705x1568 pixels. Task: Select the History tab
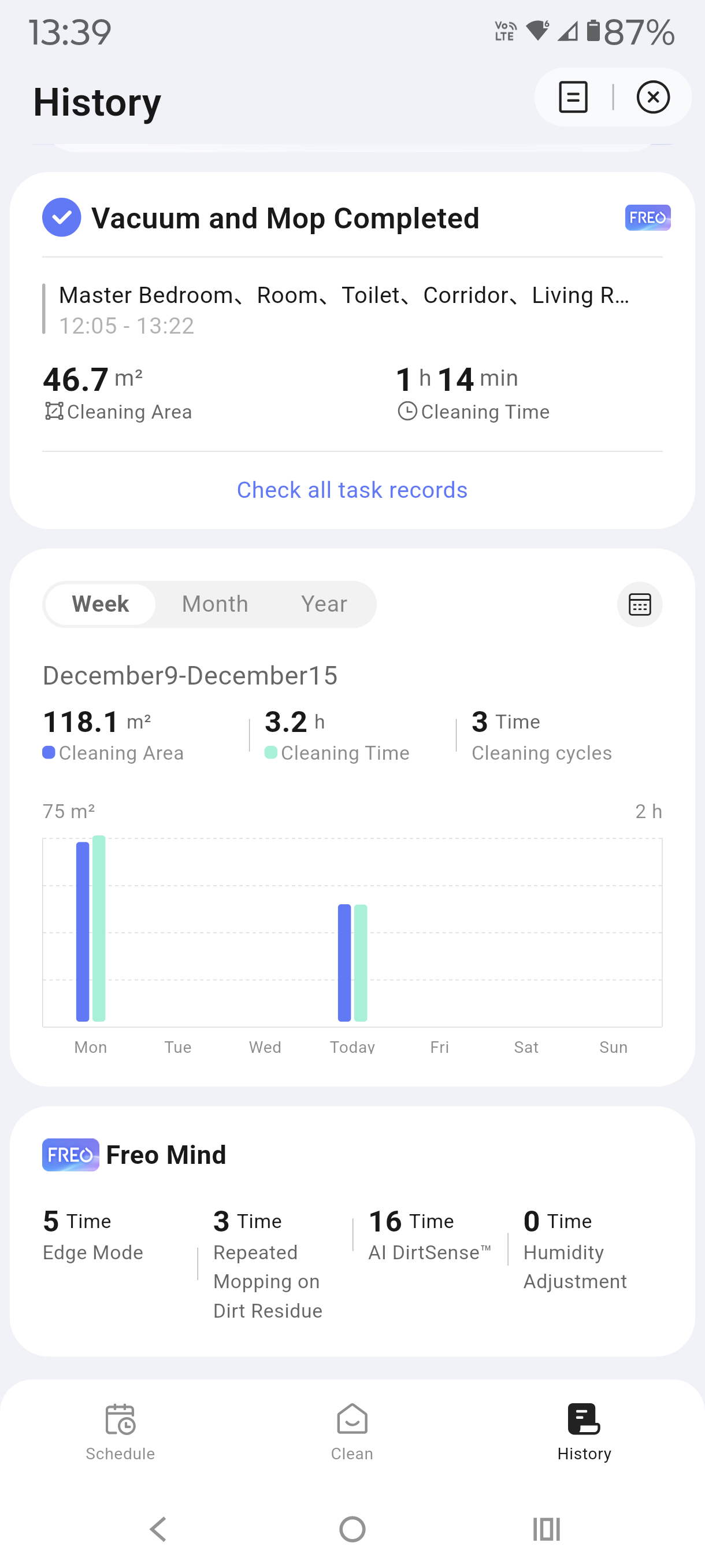coord(584,1432)
